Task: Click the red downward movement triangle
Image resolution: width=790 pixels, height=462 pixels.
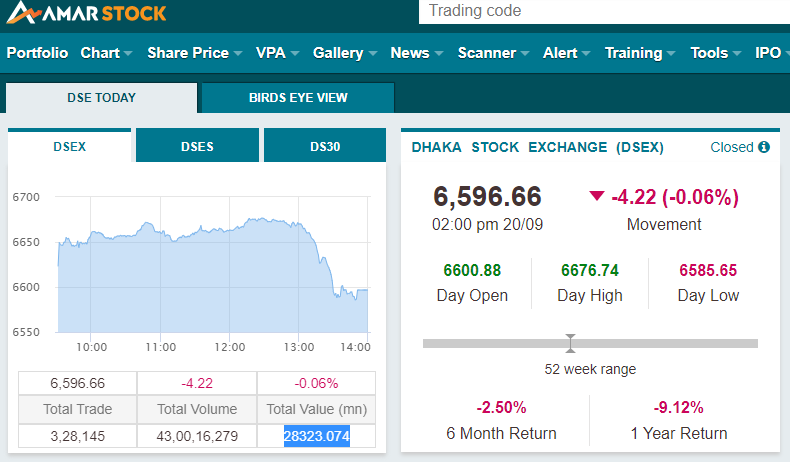Action: [x=597, y=195]
